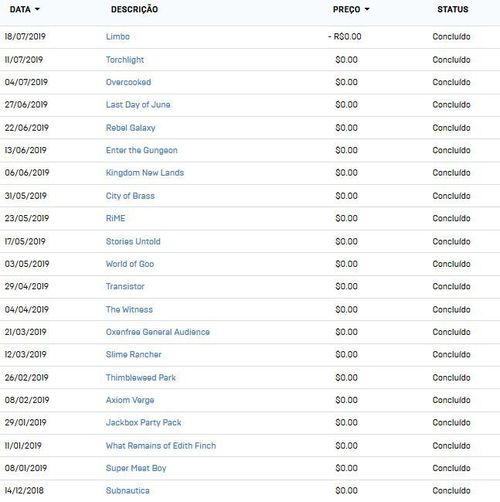Image resolution: width=500 pixels, height=502 pixels.
Task: Sort by the PREÇO column arrow
Action: pyautogui.click(x=367, y=9)
